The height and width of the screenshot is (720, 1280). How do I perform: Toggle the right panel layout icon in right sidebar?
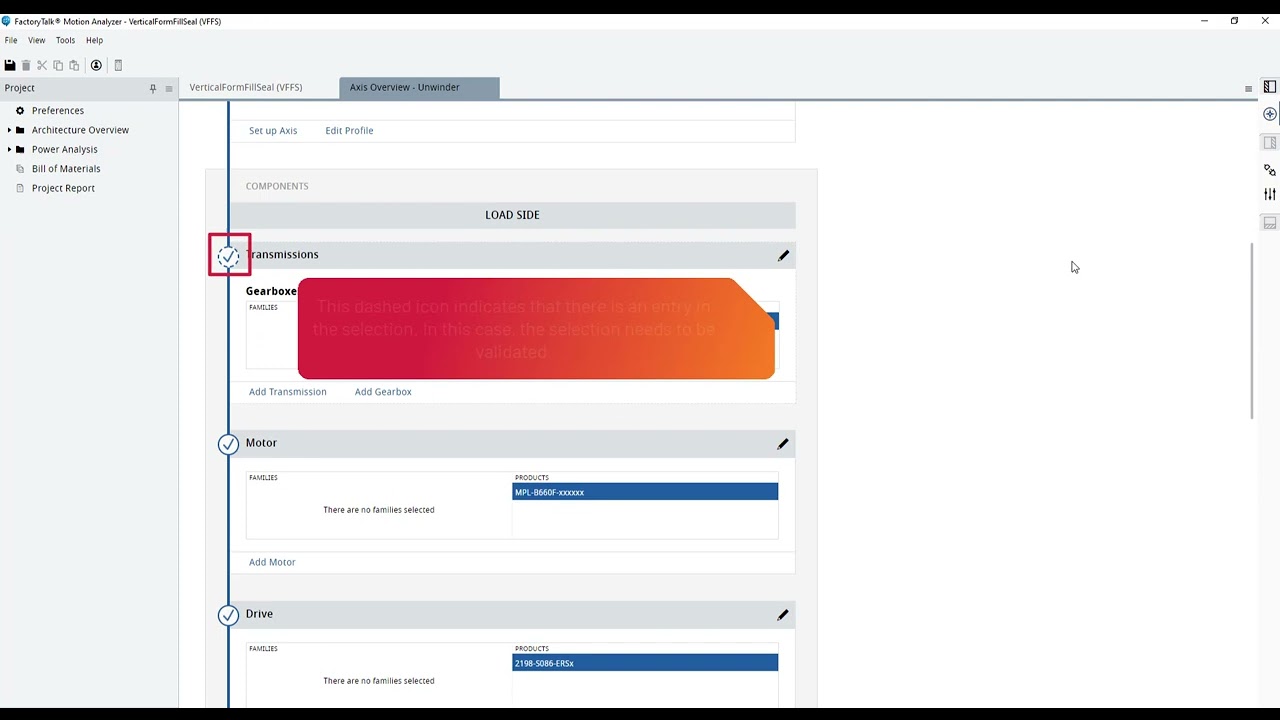tap(1270, 143)
